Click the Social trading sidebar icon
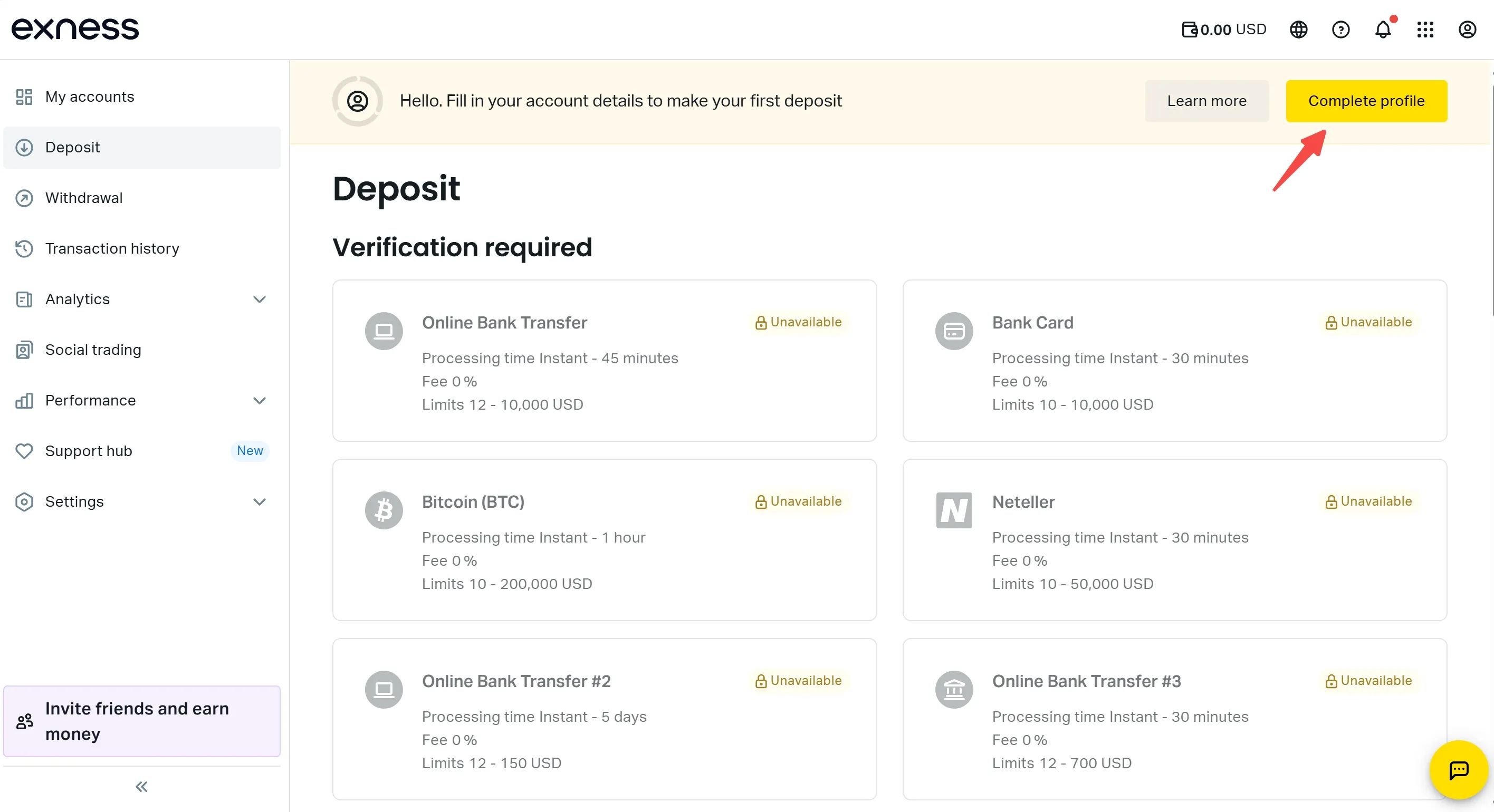The width and height of the screenshot is (1494, 812). point(24,350)
